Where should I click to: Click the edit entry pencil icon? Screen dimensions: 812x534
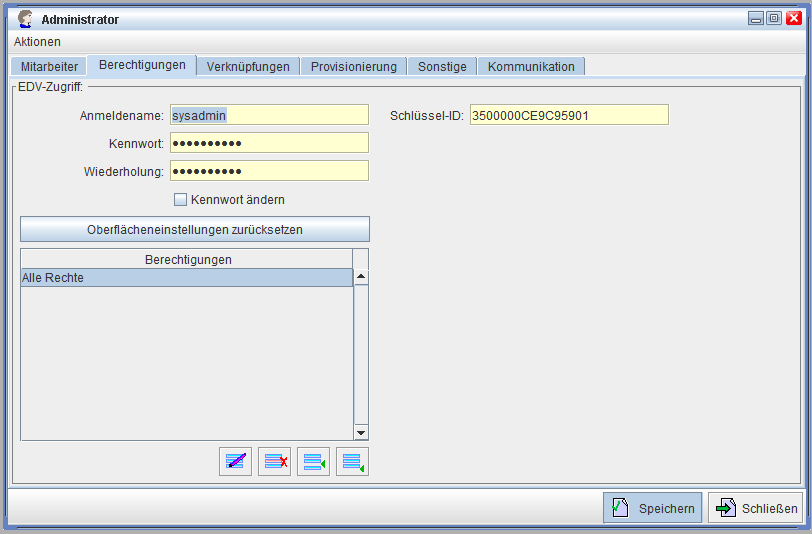pos(235,462)
